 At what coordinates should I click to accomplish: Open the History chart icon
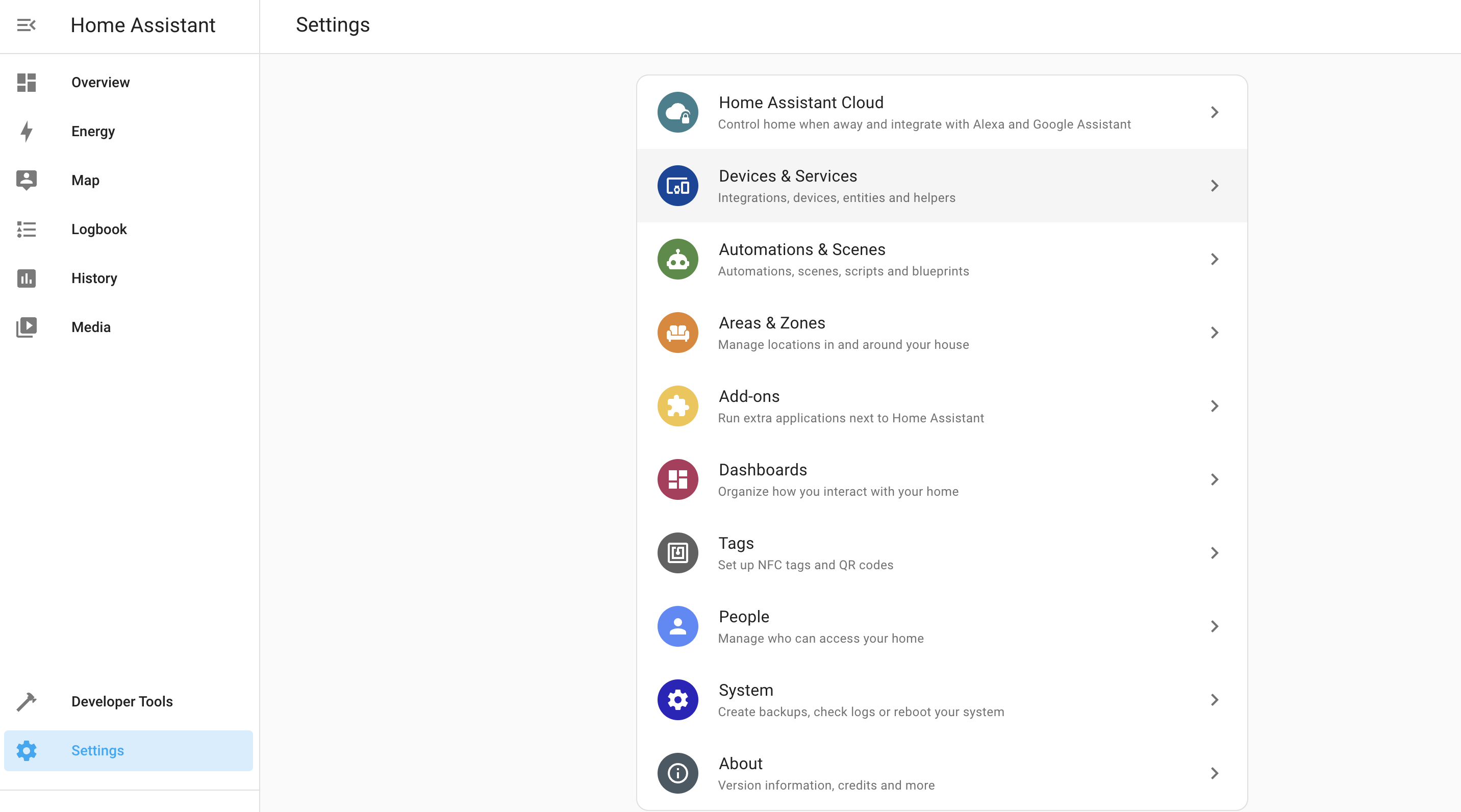coord(26,278)
